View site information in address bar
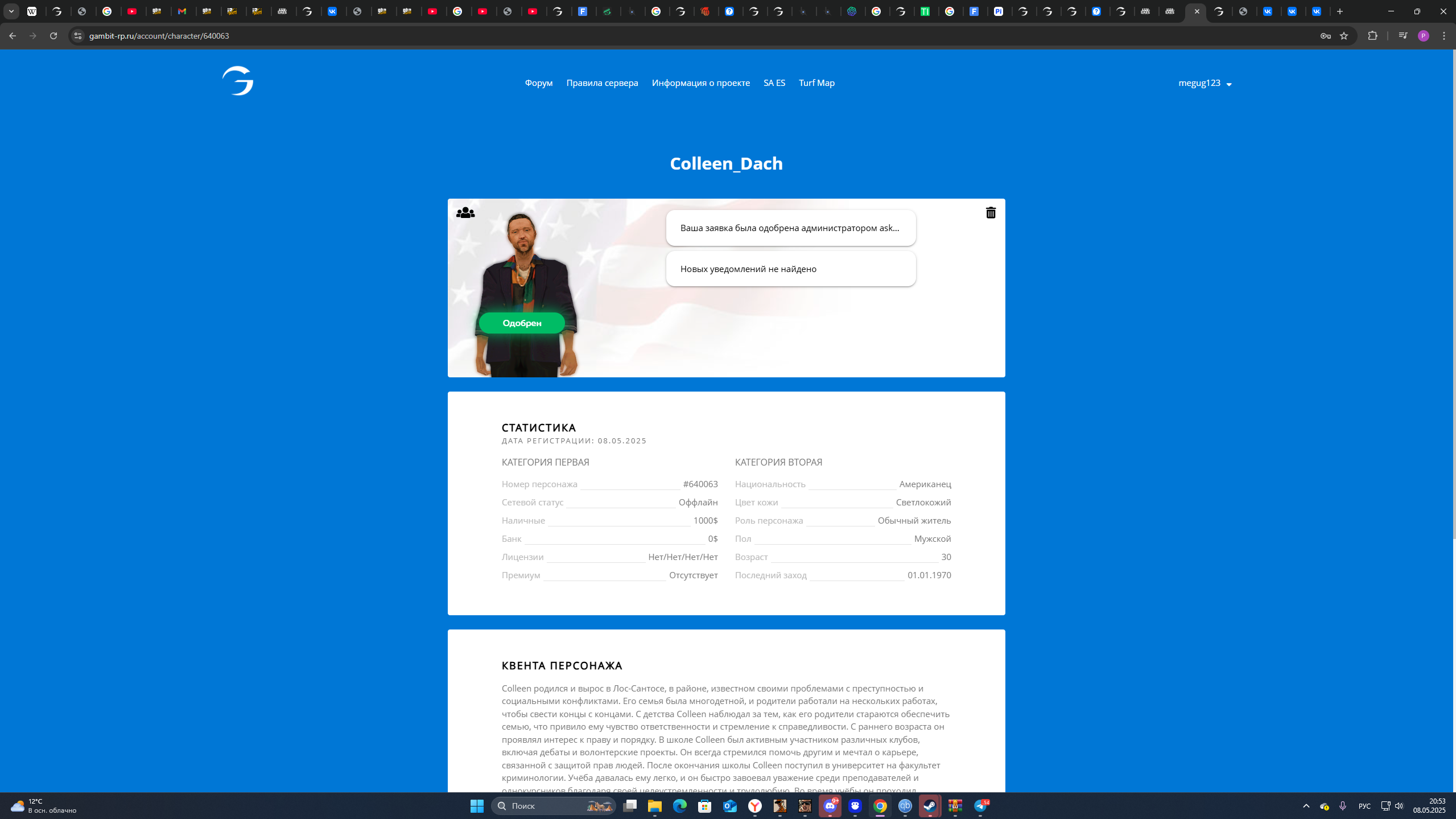This screenshot has width=1456, height=819. (78, 36)
